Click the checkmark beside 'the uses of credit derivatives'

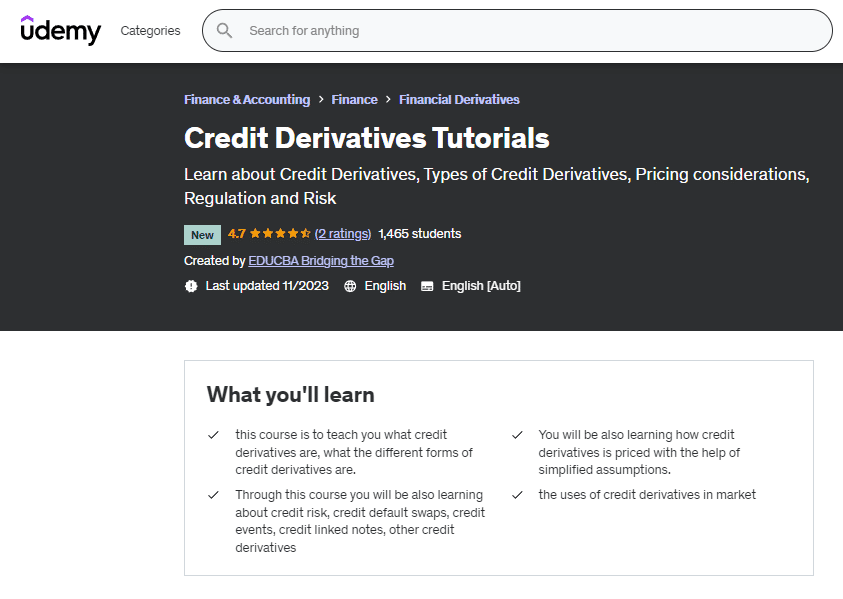pos(517,495)
